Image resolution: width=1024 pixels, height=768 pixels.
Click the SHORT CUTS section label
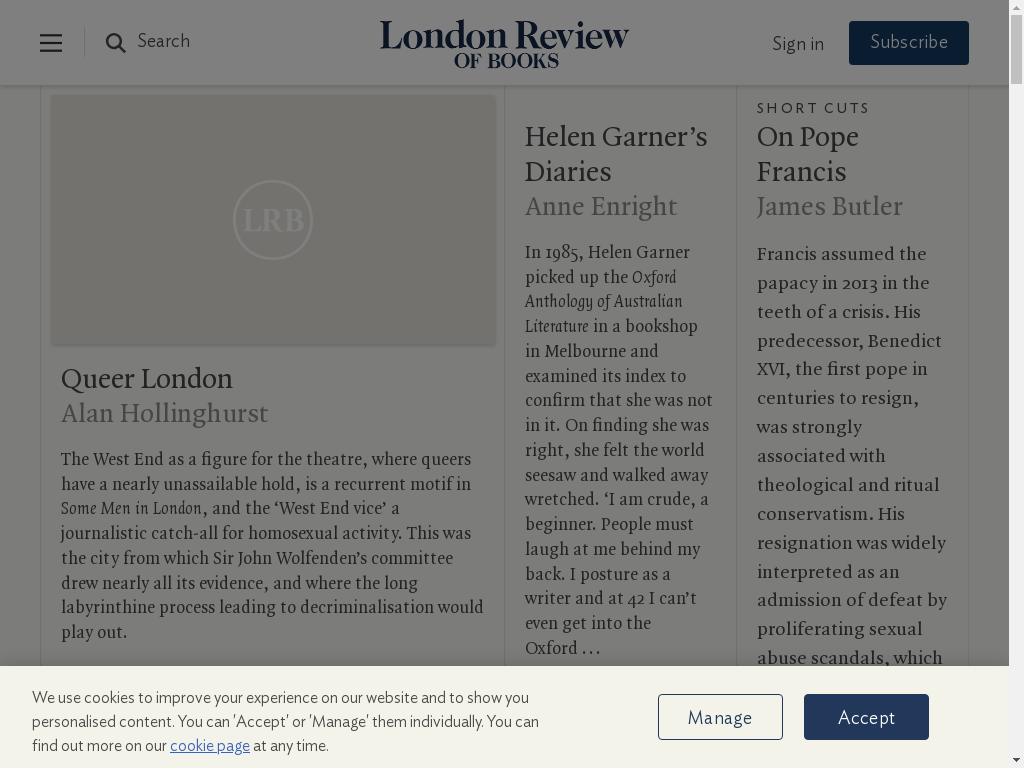click(x=813, y=108)
